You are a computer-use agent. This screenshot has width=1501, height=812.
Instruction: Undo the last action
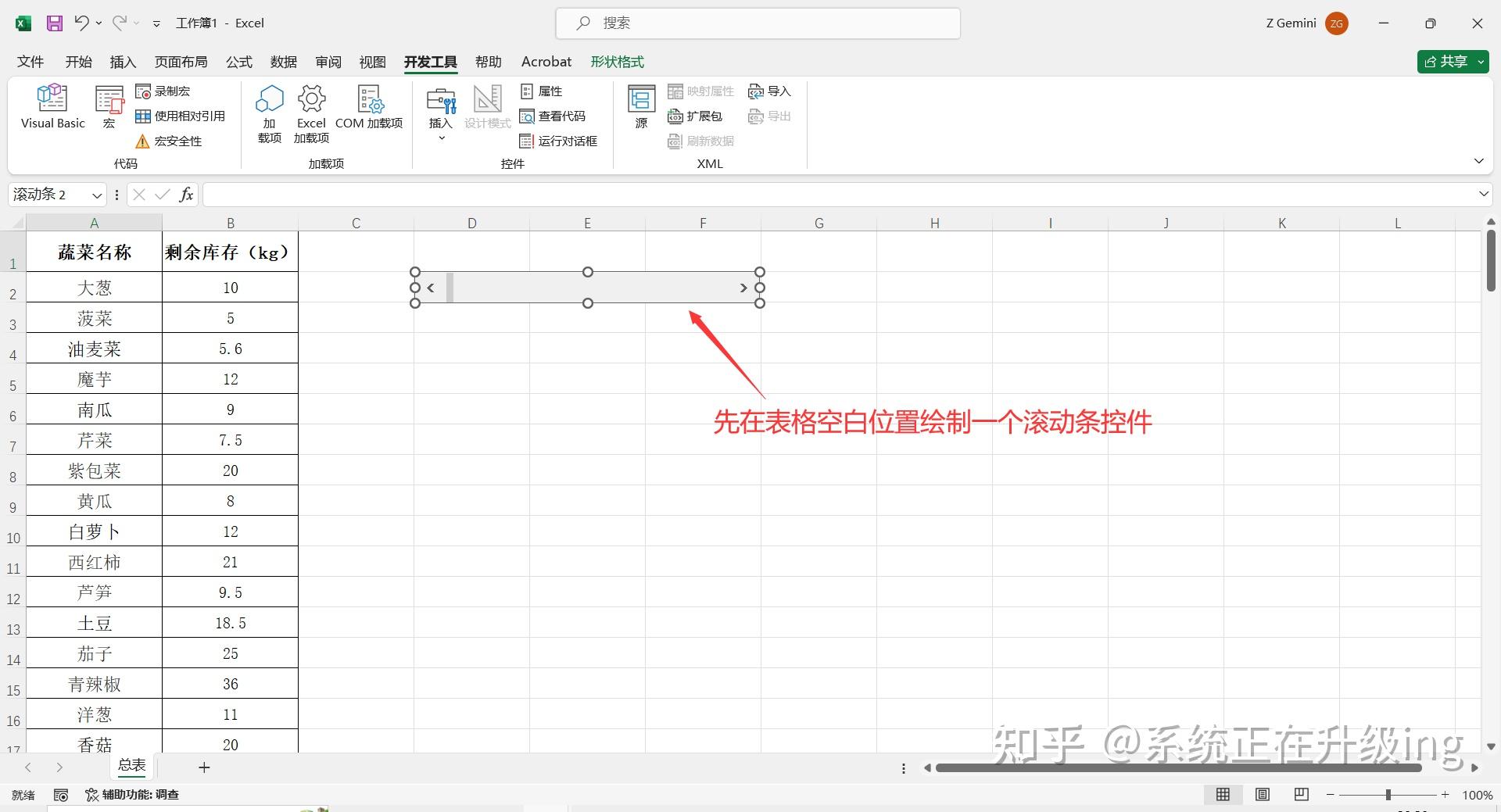[x=81, y=23]
